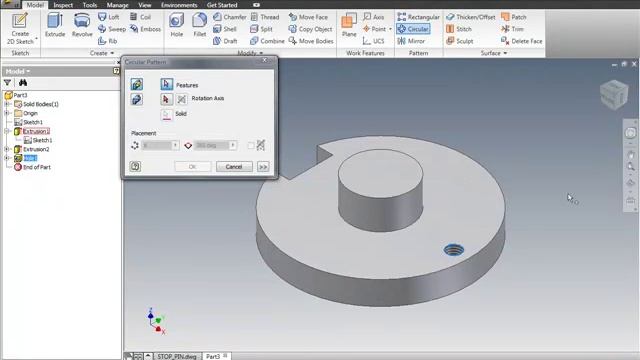Open angle value dropdown arrow
This screenshot has width=640, height=360.
[233, 145]
